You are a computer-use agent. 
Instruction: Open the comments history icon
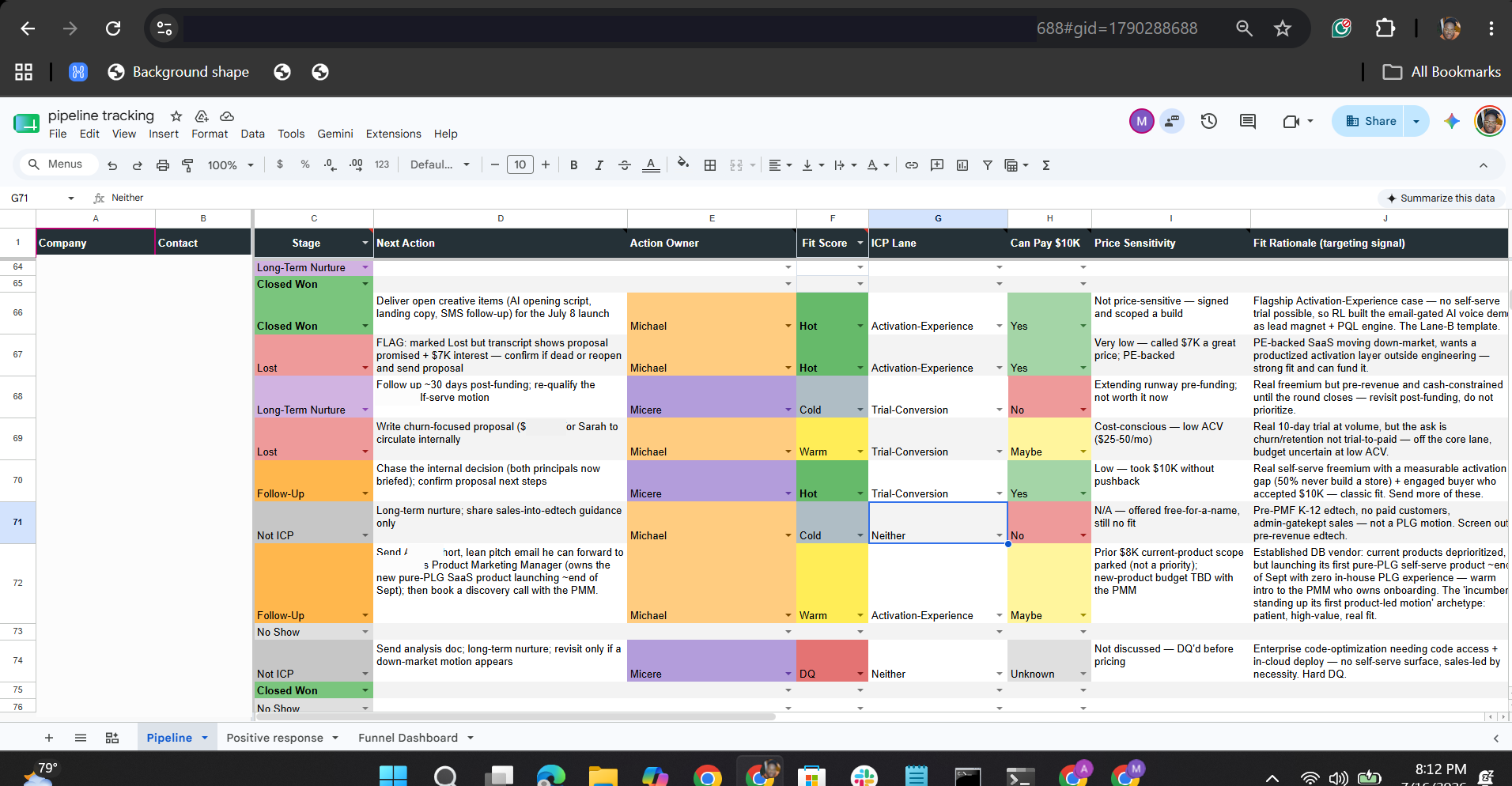coord(1248,121)
